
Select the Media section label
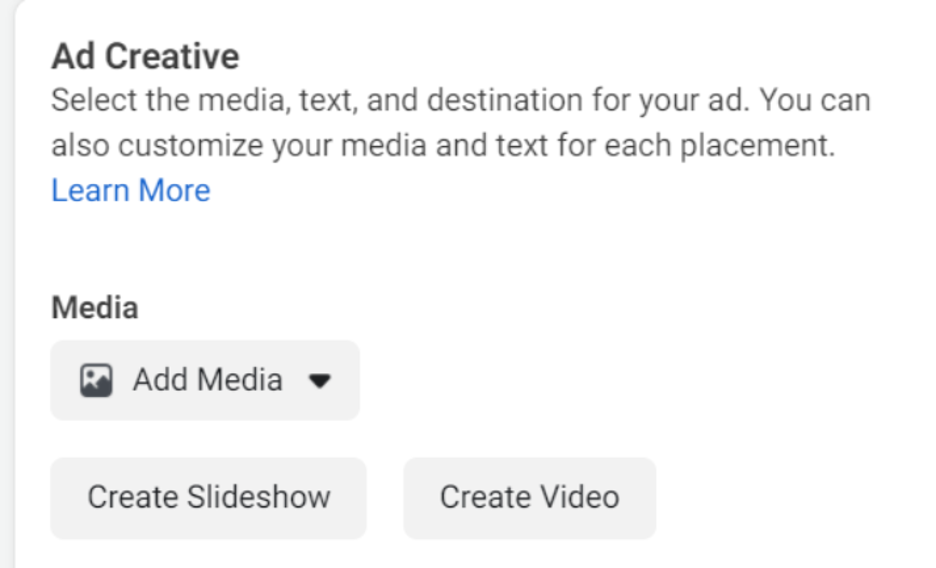(94, 307)
